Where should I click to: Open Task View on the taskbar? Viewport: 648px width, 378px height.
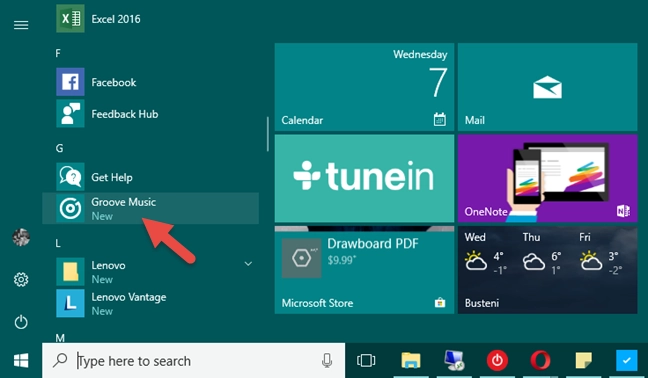pos(366,361)
